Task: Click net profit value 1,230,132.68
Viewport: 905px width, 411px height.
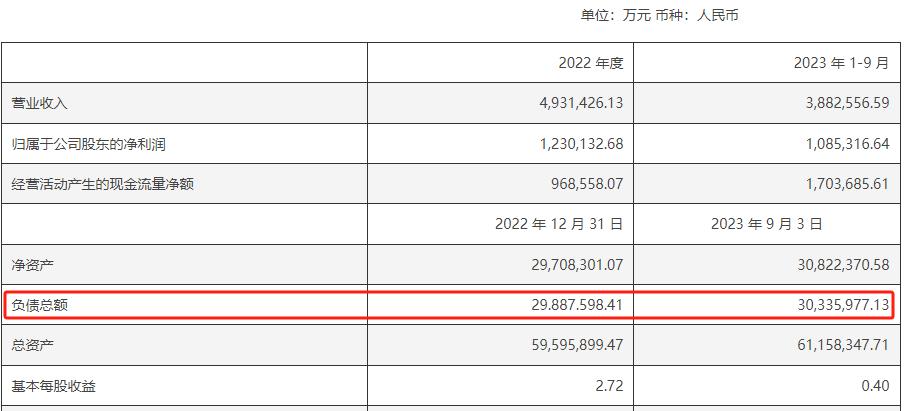Action: pyautogui.click(x=566, y=144)
